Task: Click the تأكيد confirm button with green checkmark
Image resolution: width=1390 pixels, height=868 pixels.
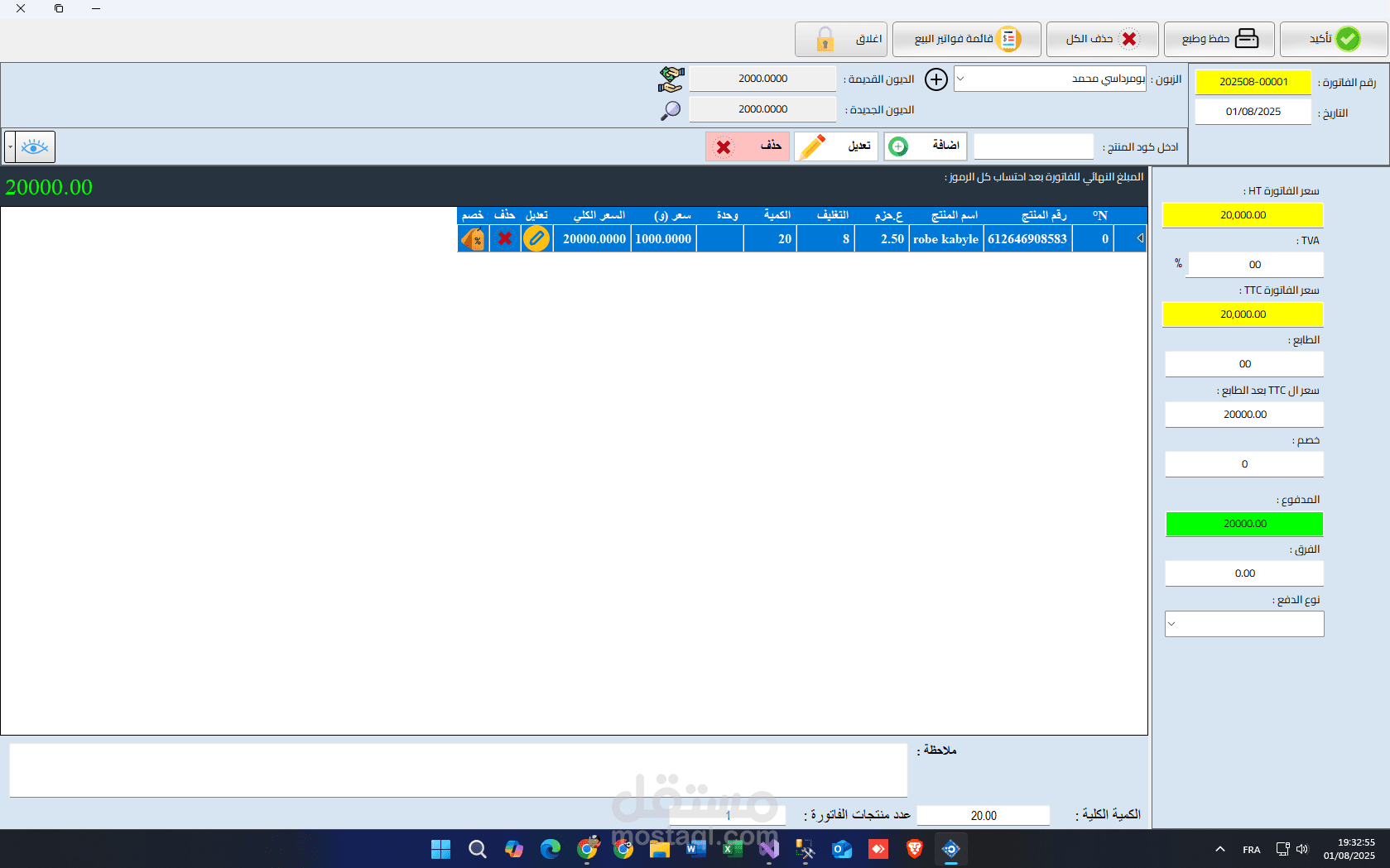Action: coord(1333,39)
